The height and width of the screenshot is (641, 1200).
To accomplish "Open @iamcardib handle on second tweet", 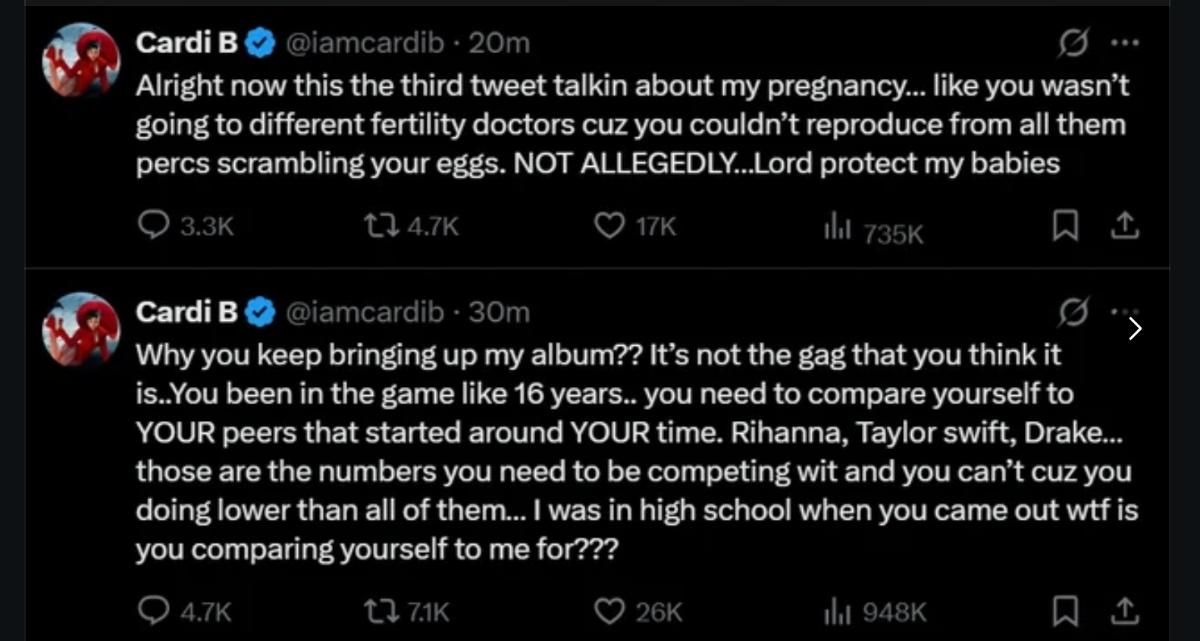I will tap(366, 312).
